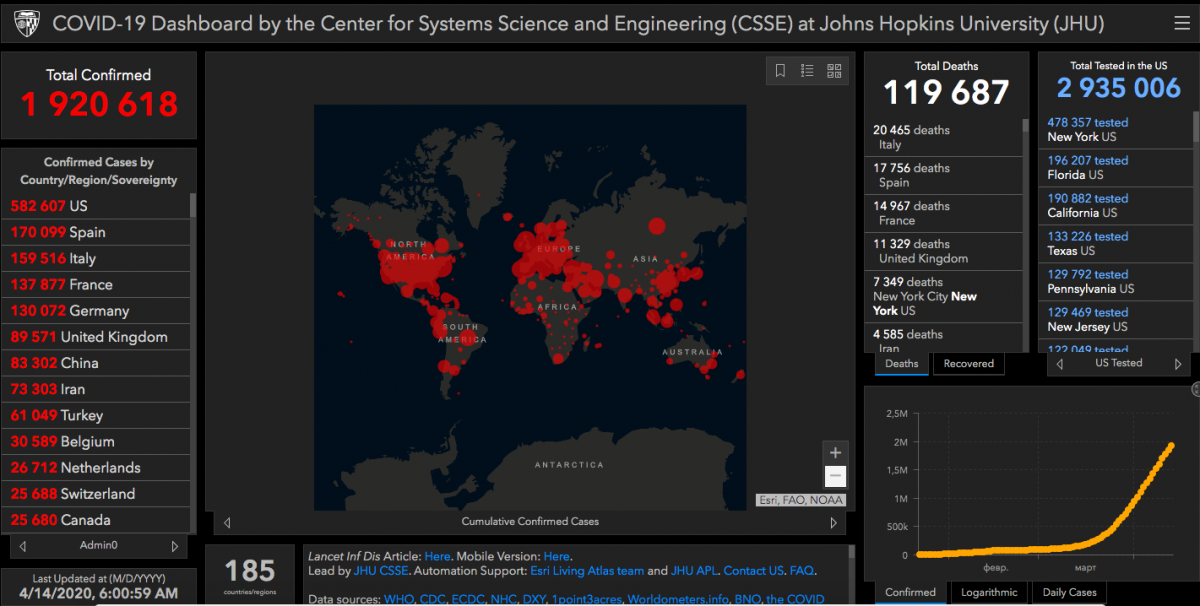The height and width of the screenshot is (606, 1200).
Task: Select Canada in confirmed cases list
Action: pos(96,520)
